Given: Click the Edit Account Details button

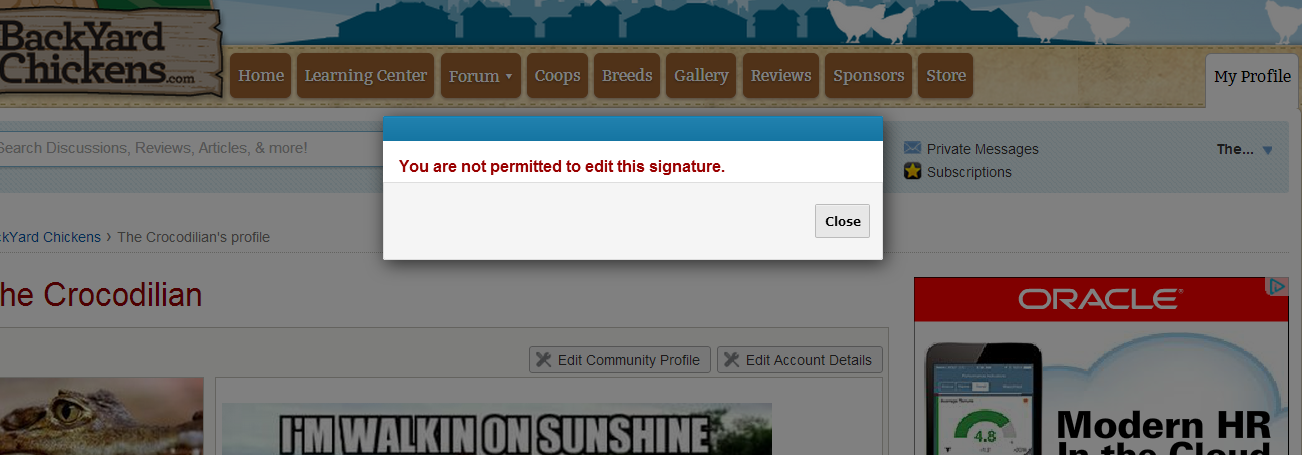Looking at the screenshot, I should click(800, 360).
